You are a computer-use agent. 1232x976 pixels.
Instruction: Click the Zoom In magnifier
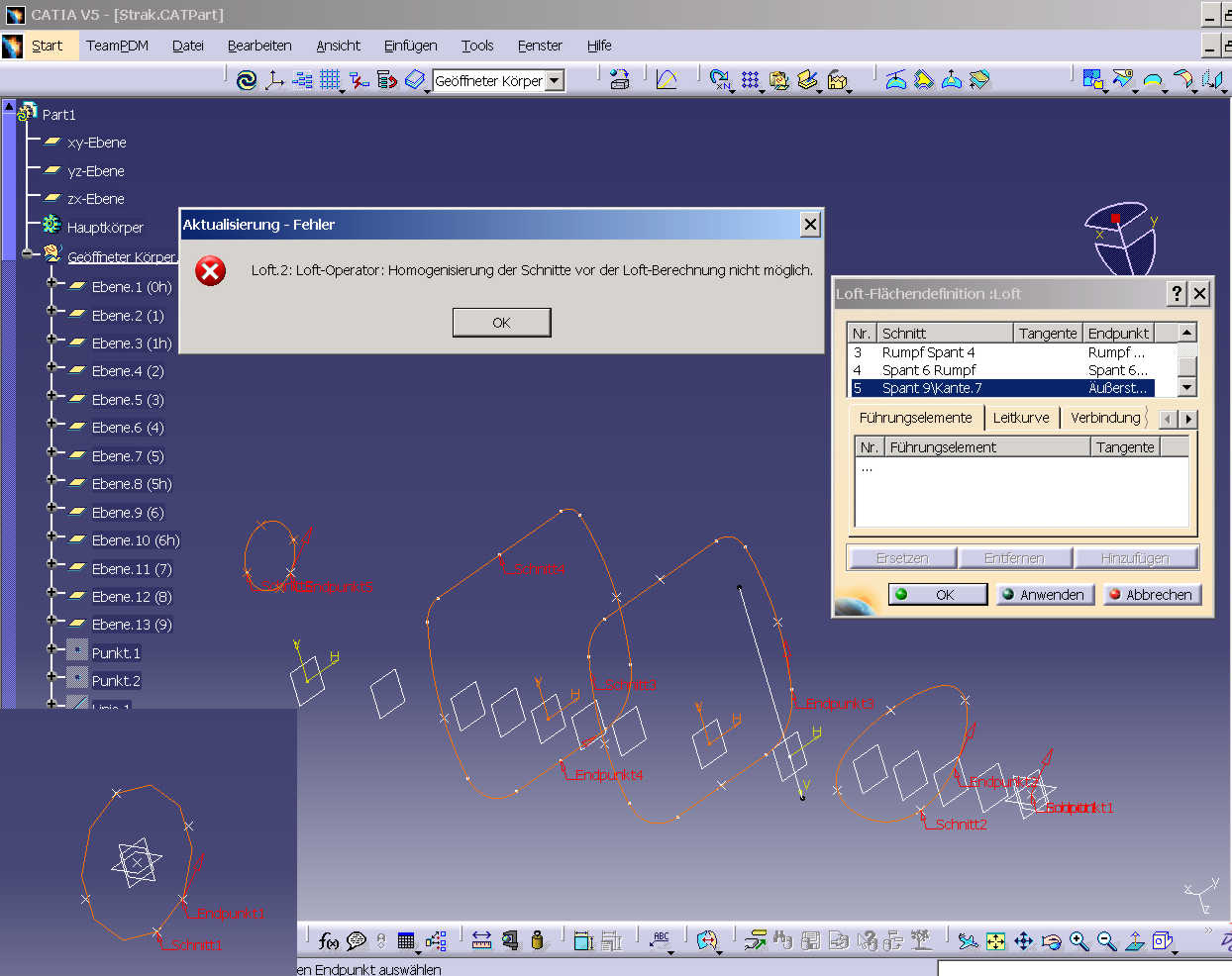[x=1078, y=940]
